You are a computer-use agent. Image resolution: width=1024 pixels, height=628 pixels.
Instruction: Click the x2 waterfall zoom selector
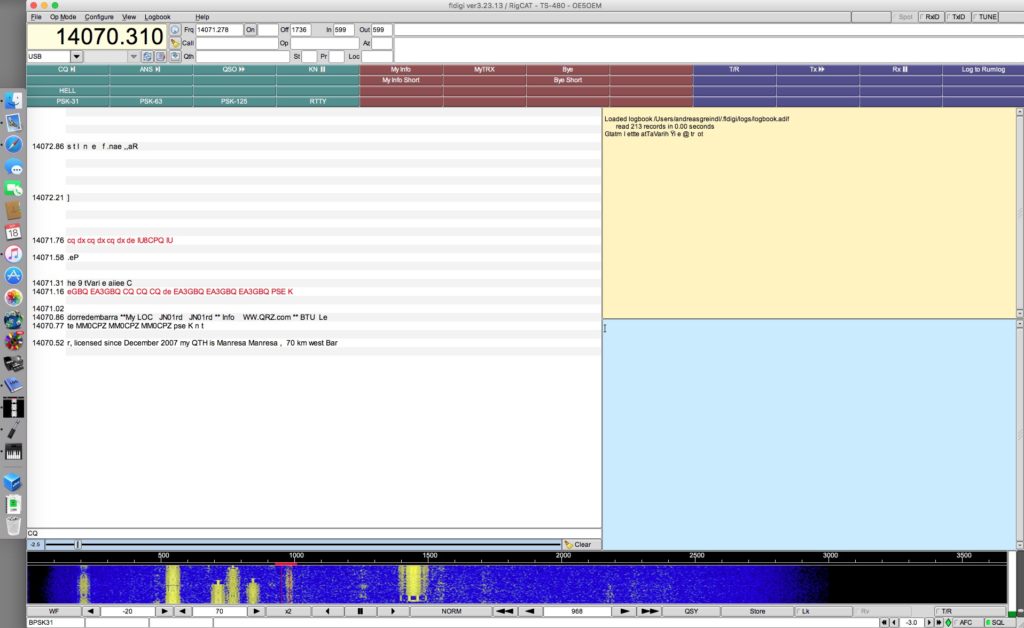(x=288, y=612)
